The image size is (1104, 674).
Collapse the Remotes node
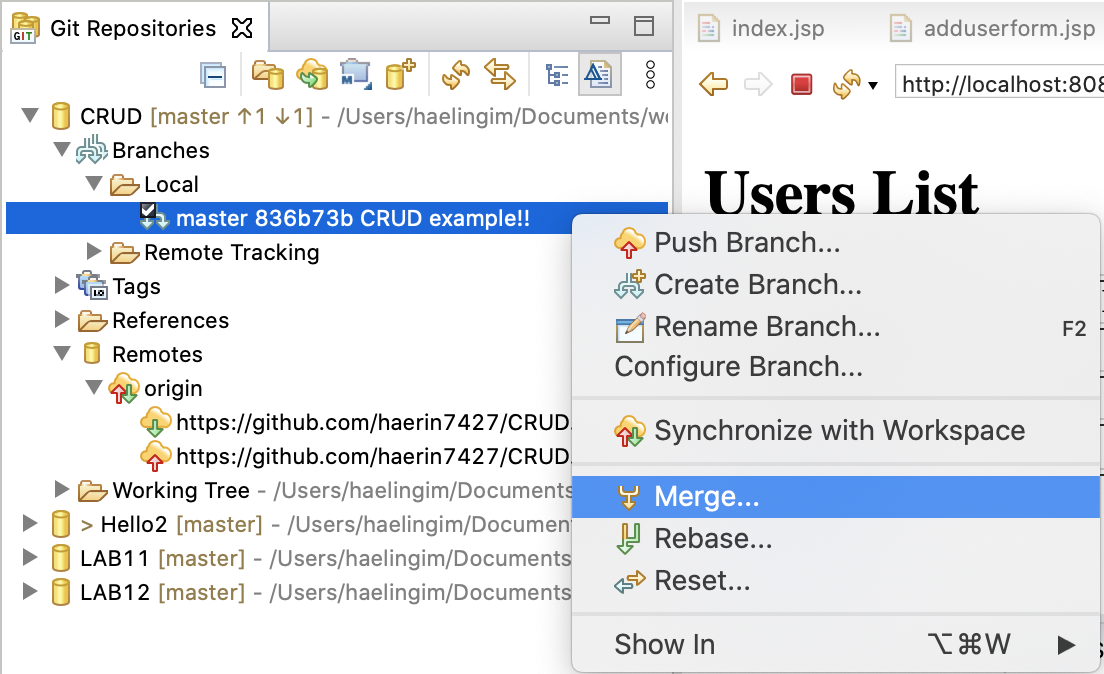click(x=62, y=353)
